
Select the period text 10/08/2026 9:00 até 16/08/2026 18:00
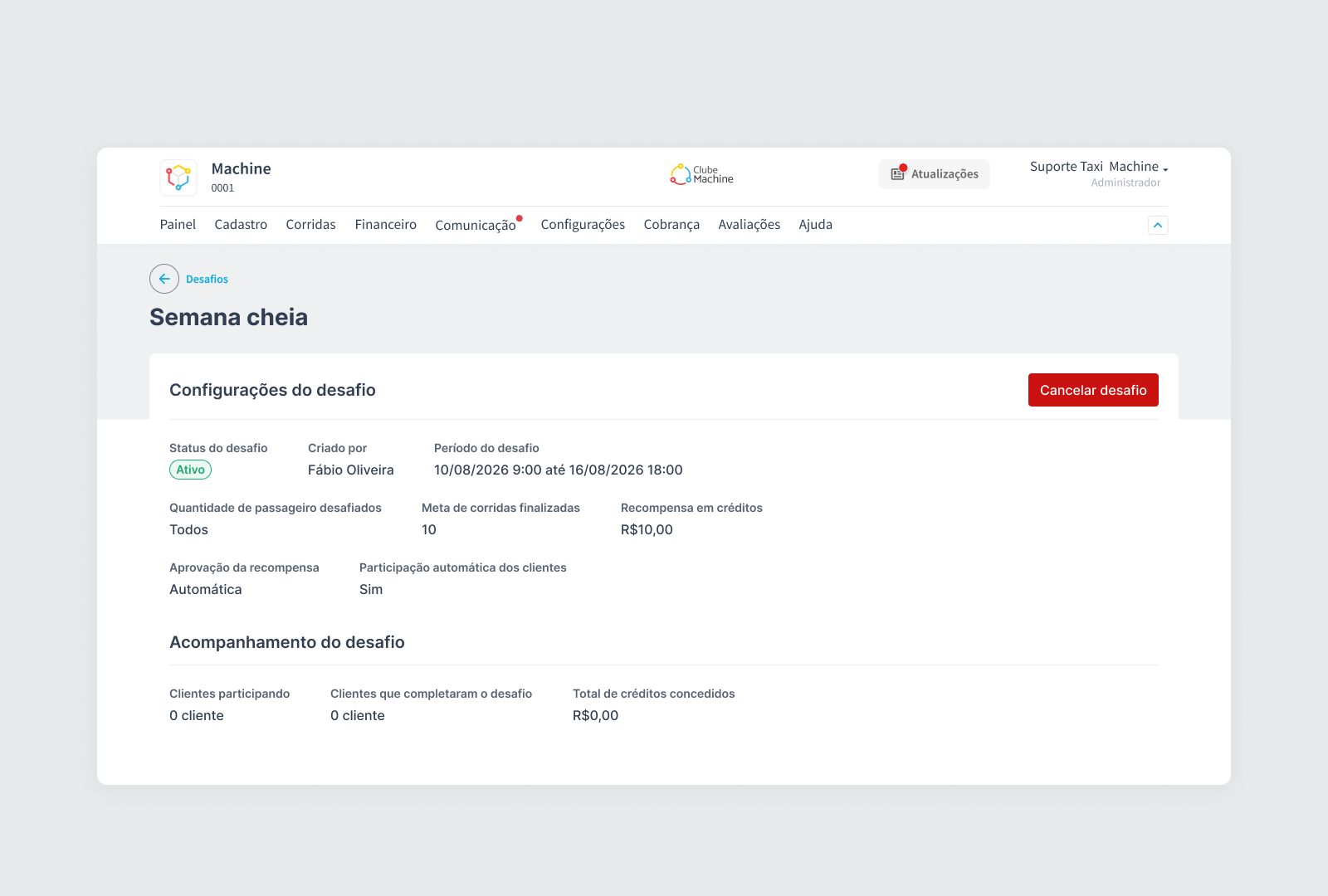point(559,470)
